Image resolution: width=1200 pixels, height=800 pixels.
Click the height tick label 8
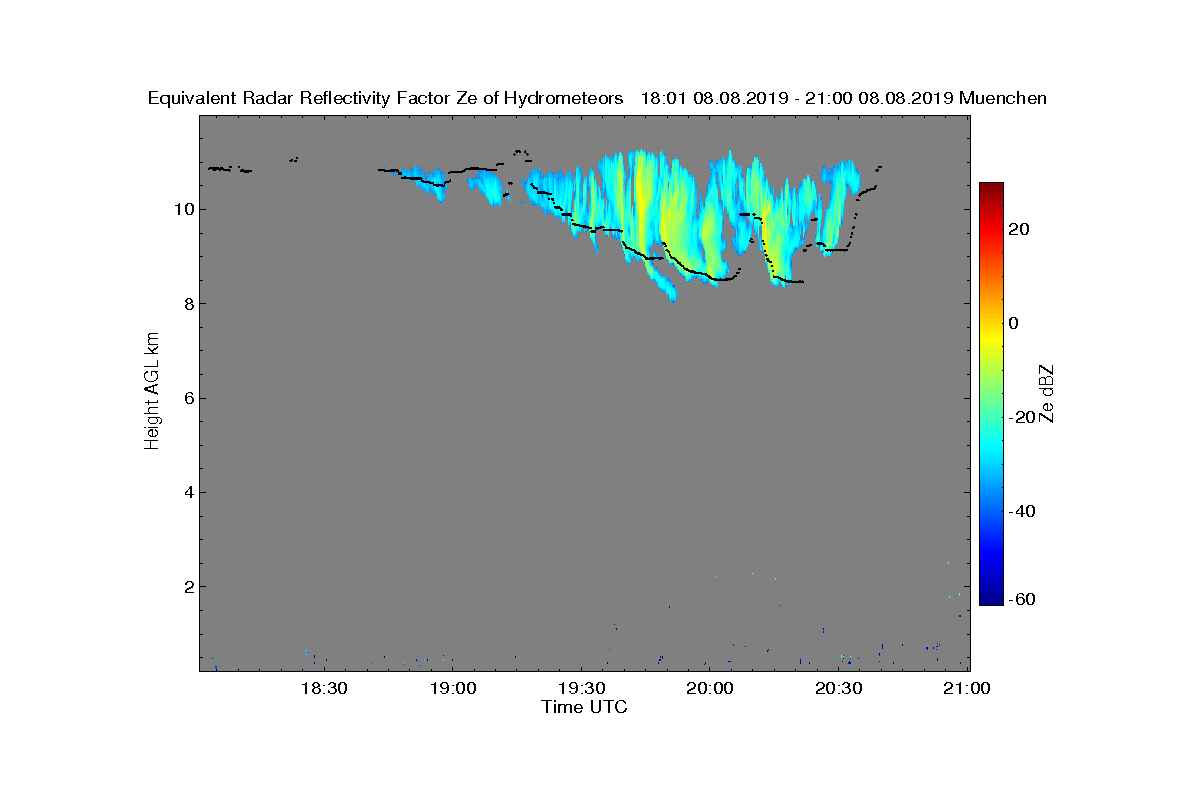[187, 304]
